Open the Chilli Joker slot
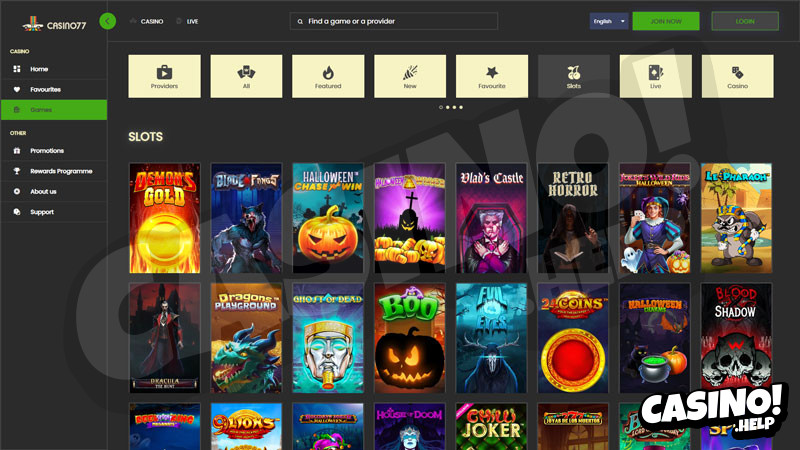 coord(491,427)
